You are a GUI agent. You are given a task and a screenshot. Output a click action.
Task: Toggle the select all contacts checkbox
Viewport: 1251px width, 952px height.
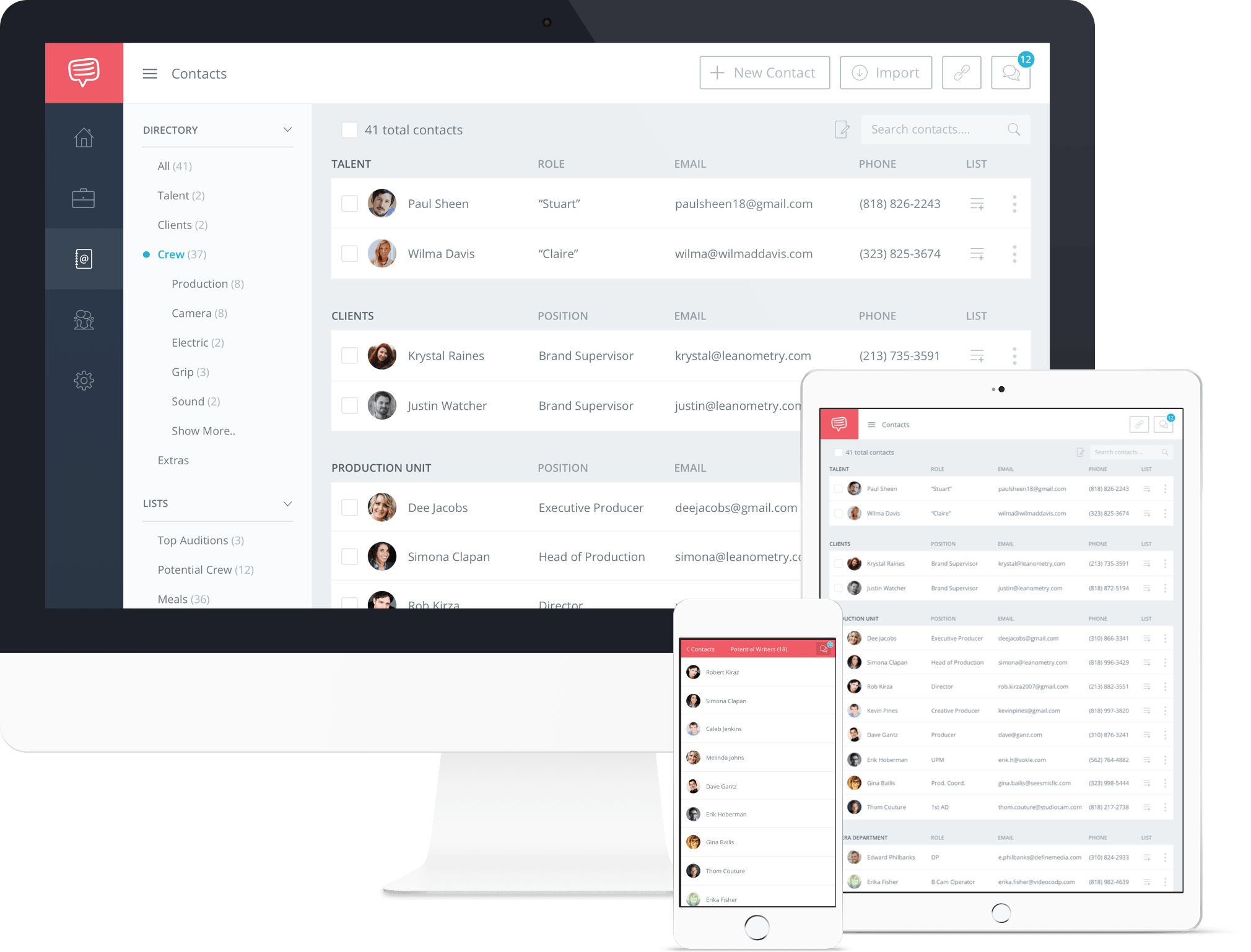coord(349,130)
